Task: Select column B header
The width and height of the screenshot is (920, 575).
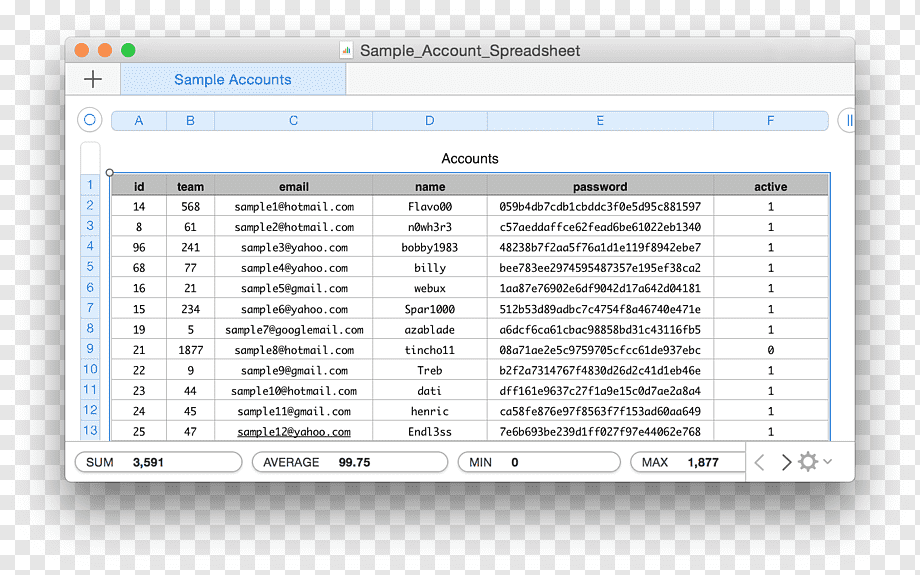Action: (x=191, y=120)
